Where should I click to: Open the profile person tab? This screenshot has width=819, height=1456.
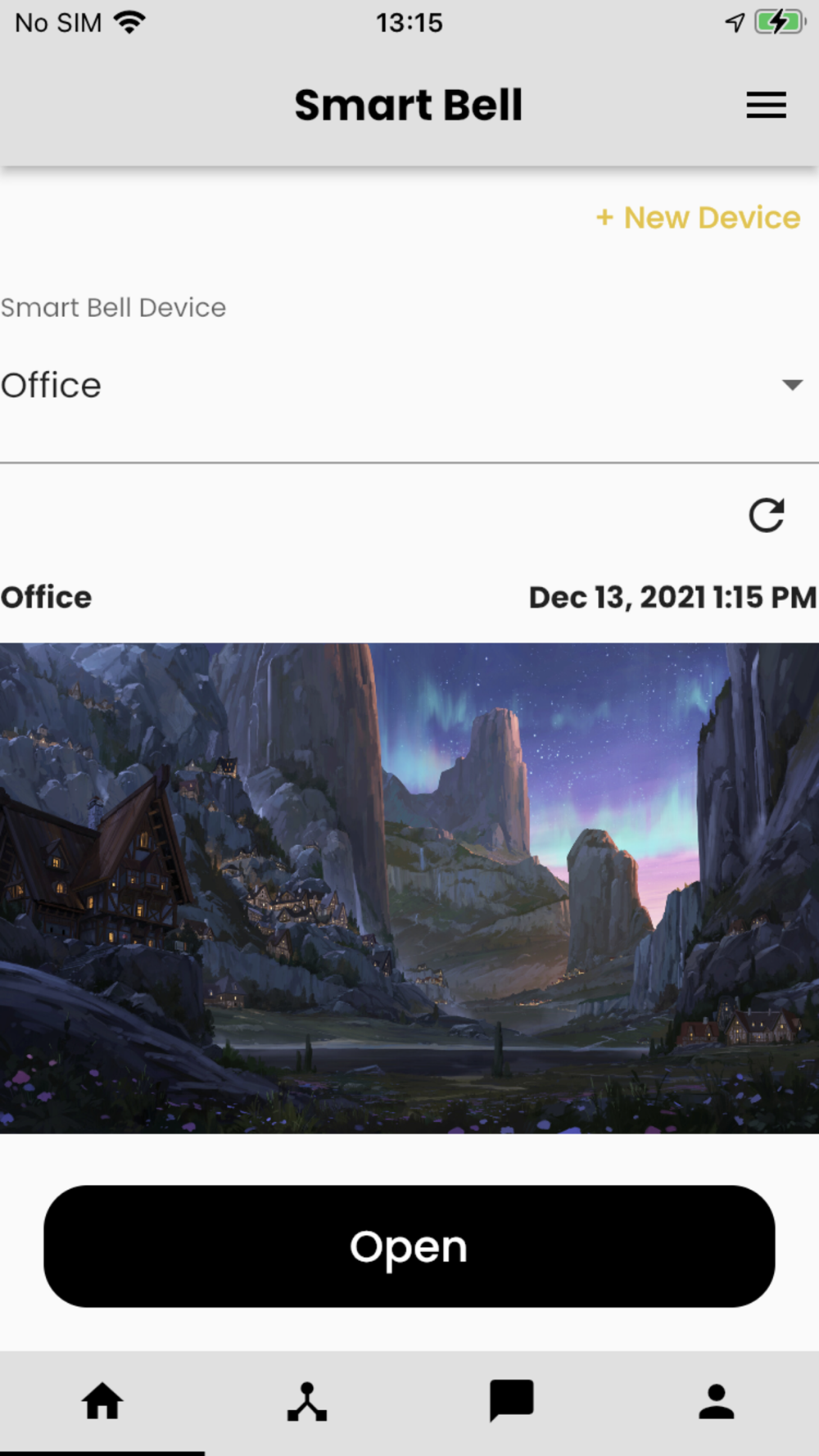[717, 1401]
